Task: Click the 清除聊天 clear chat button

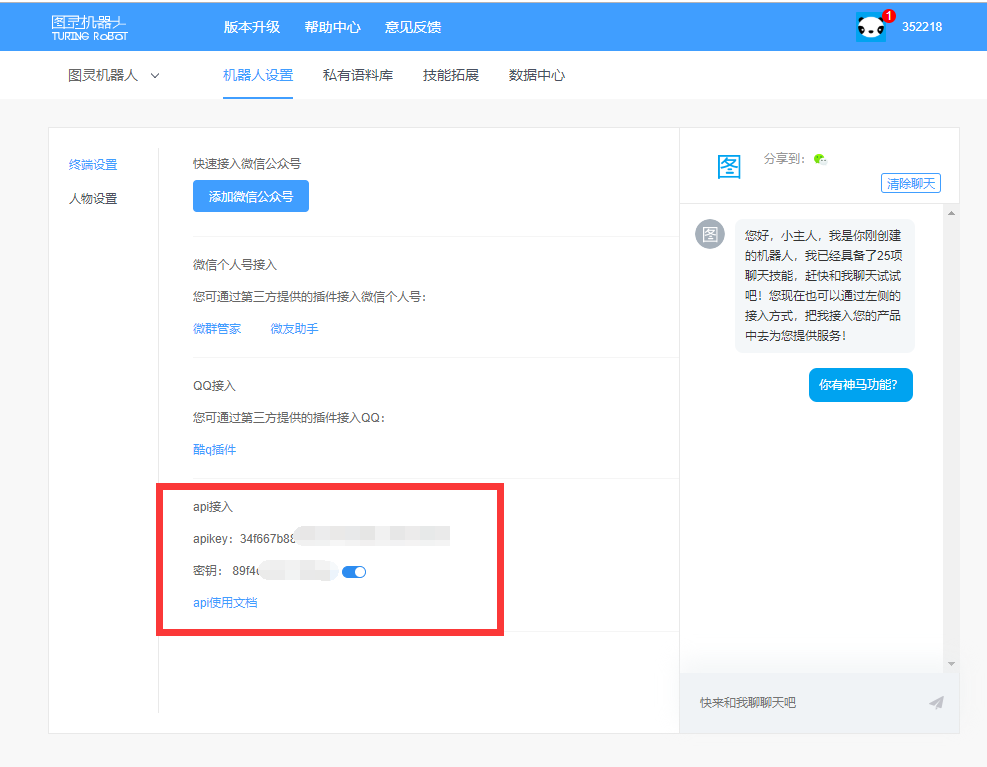Action: pyautogui.click(x=910, y=183)
